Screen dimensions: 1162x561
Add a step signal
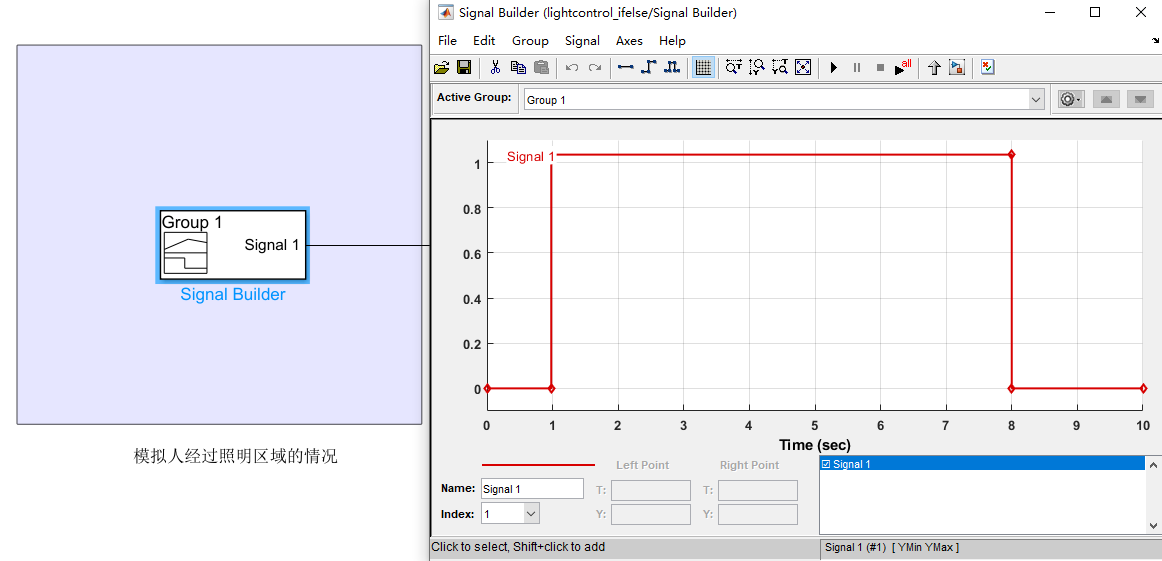[648, 67]
